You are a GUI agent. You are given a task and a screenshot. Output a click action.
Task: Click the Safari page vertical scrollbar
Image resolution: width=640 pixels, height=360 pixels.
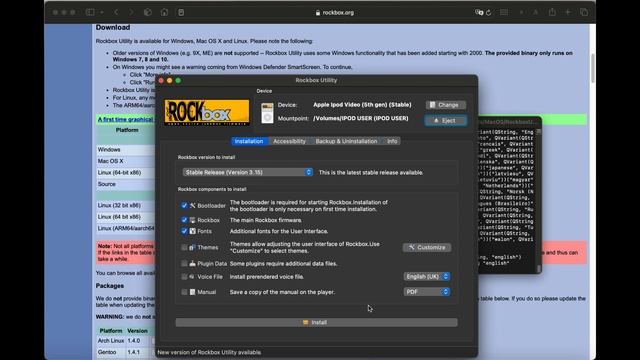(592, 67)
